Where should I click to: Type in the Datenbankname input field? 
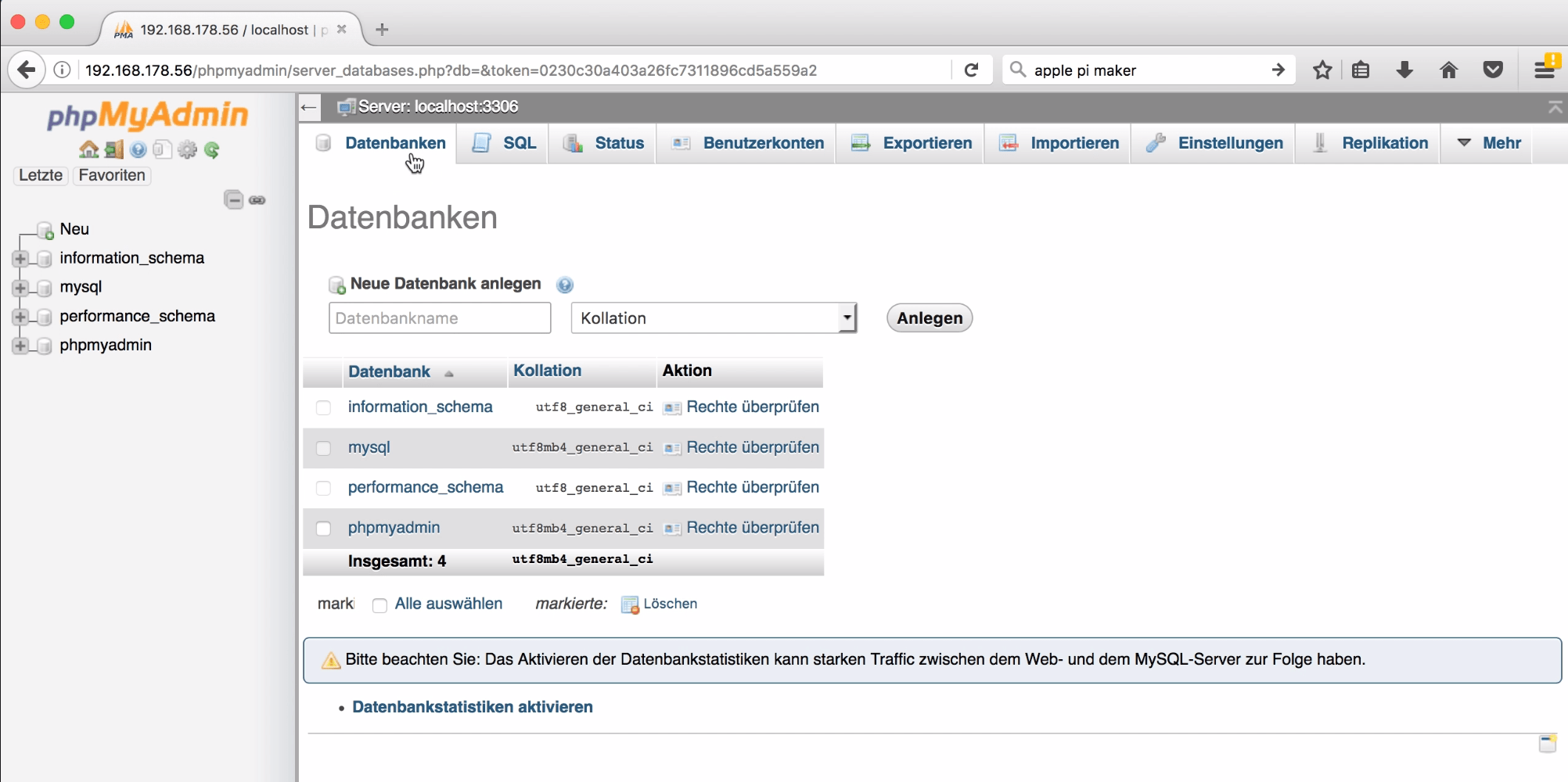pyautogui.click(x=439, y=317)
